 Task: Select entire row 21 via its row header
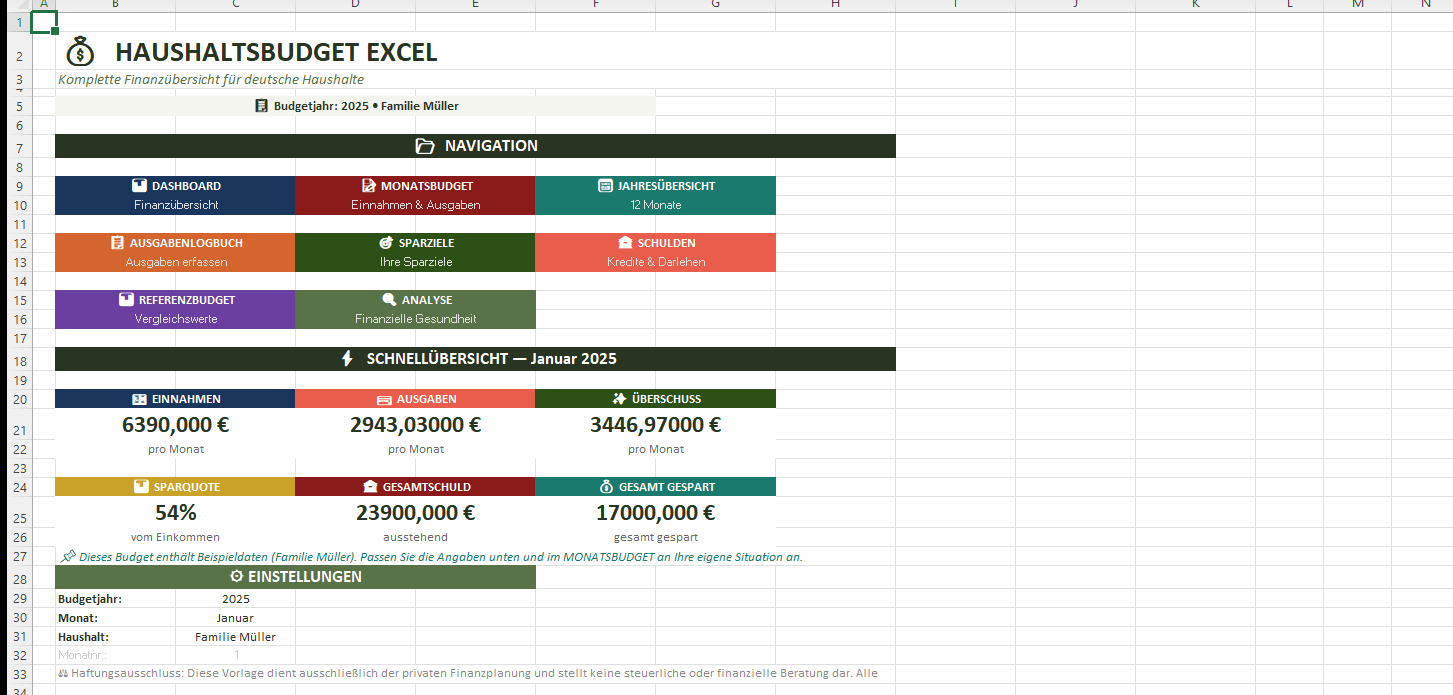click(x=20, y=430)
